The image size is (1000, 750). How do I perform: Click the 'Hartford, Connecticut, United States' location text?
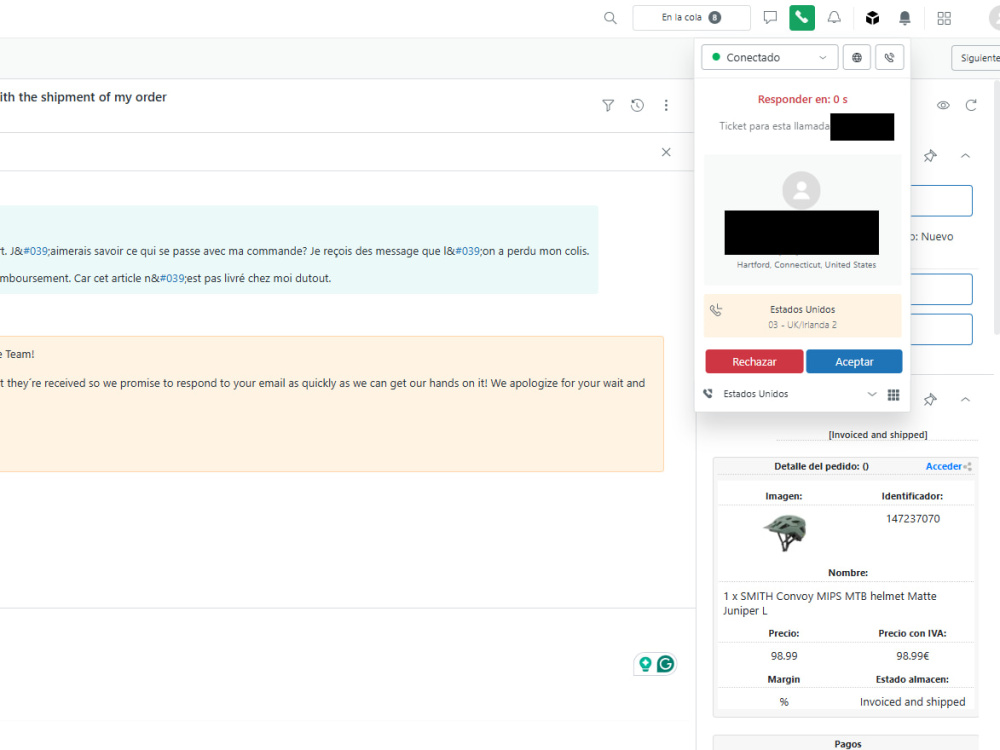[x=806, y=265]
